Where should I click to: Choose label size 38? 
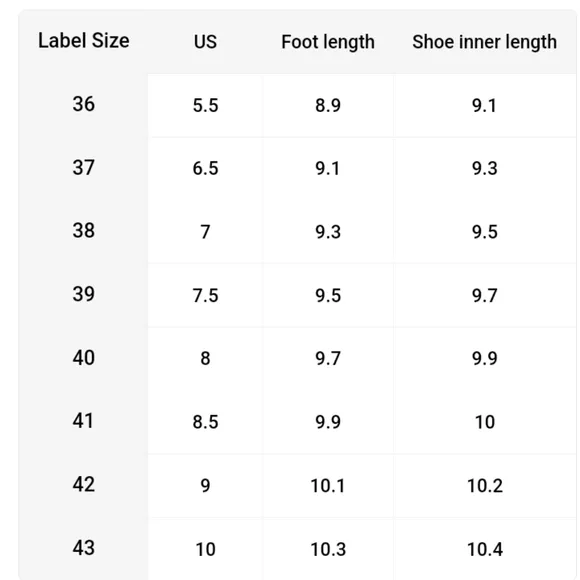[84, 230]
